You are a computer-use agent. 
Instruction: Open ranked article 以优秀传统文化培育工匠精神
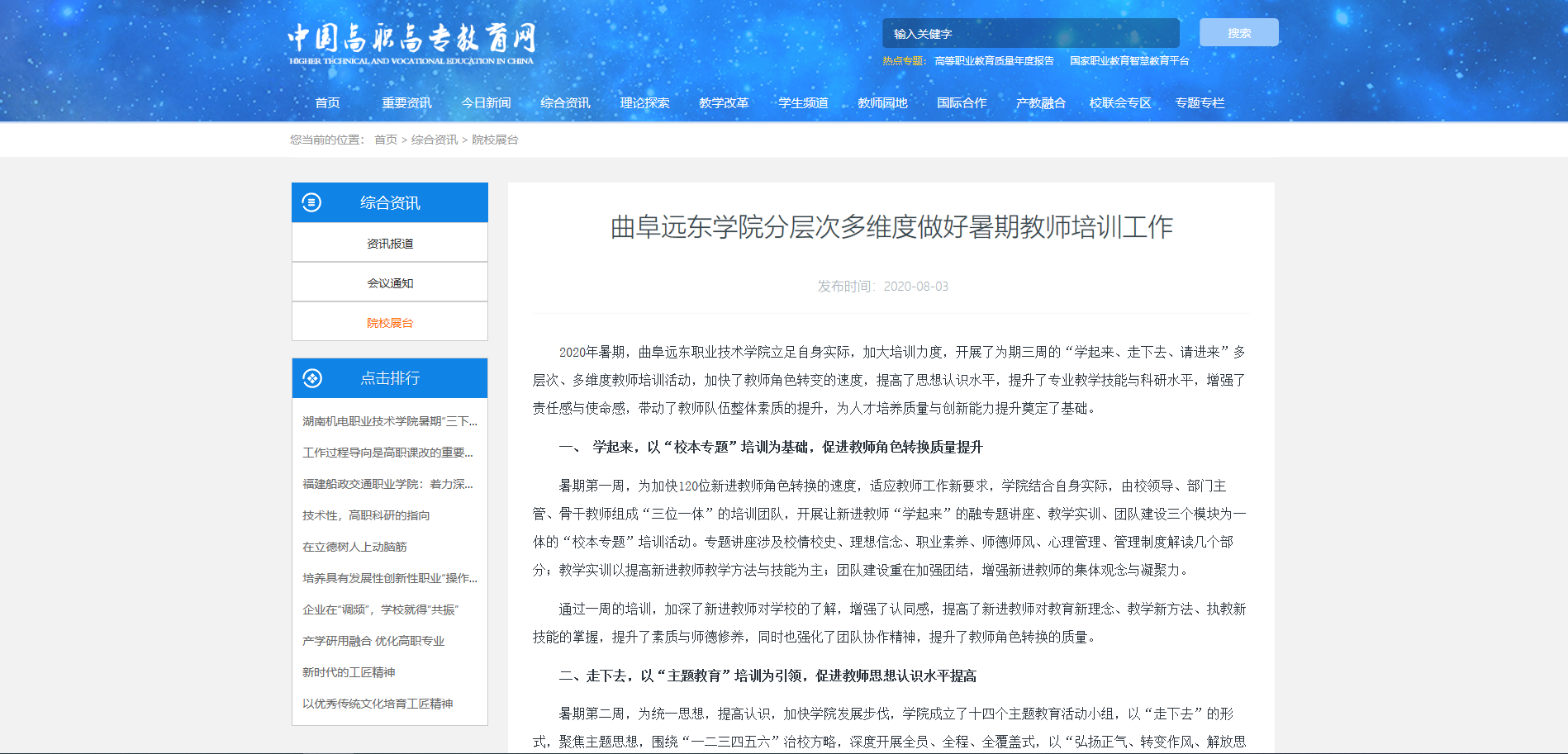[x=378, y=704]
